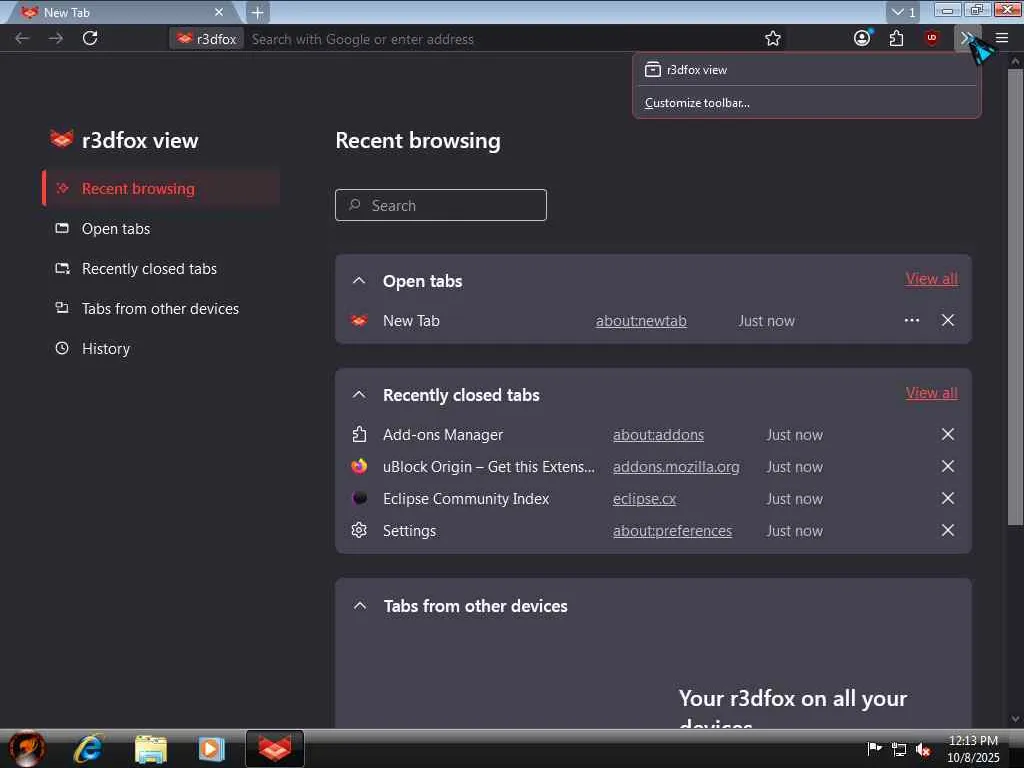Collapse the Recently closed tabs card
Screen dimensions: 1024x768
[359, 394]
